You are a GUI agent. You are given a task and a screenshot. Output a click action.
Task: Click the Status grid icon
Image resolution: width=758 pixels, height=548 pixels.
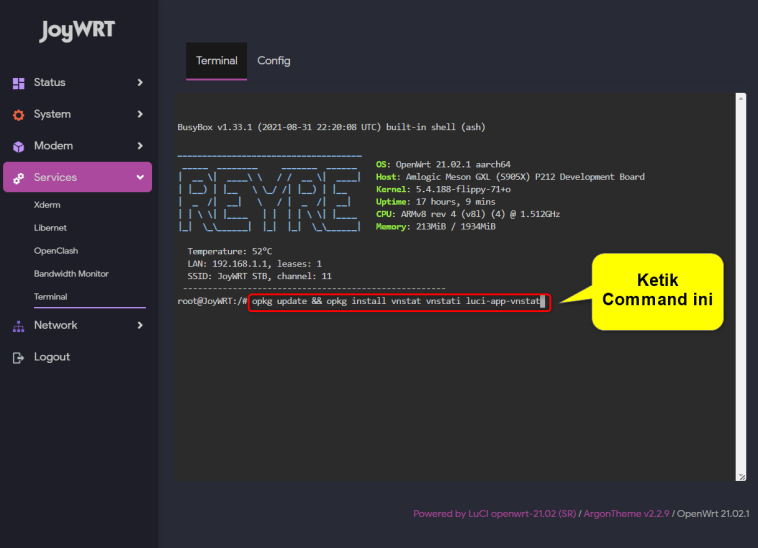[18, 83]
